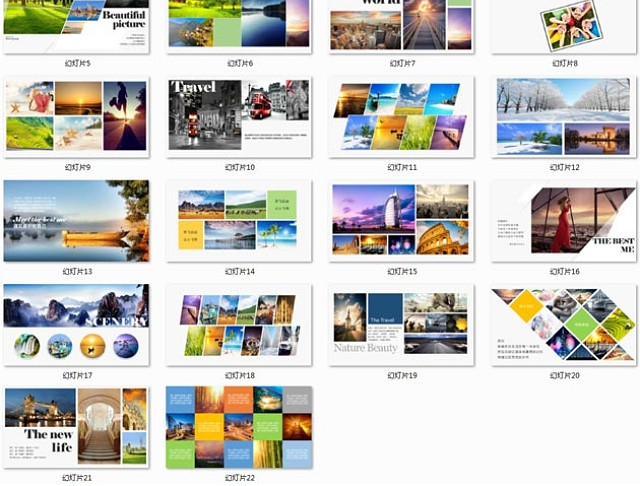Open slide 10 Travel thumbnail
The image size is (640, 486).
click(239, 117)
